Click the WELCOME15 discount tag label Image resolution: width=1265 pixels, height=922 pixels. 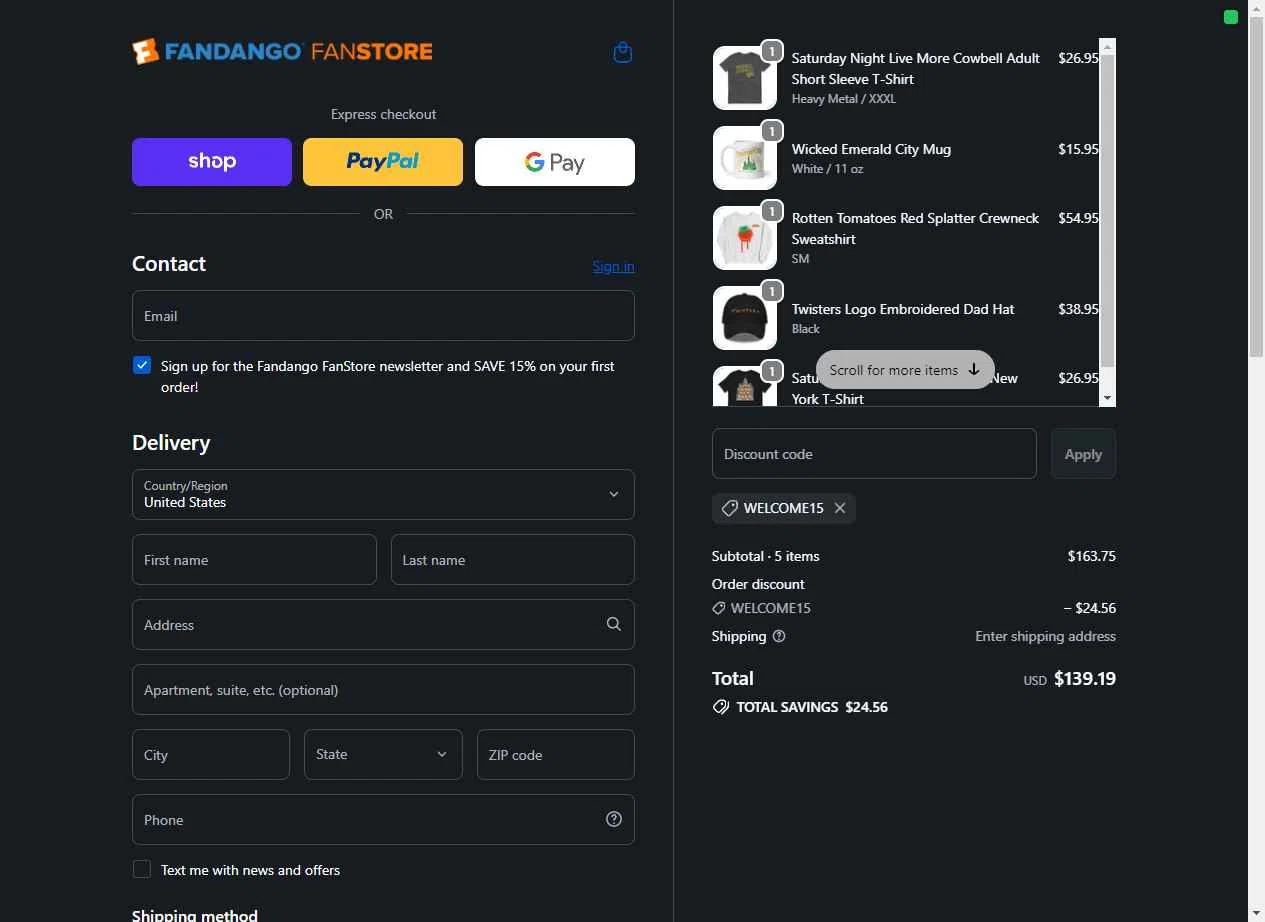click(784, 508)
